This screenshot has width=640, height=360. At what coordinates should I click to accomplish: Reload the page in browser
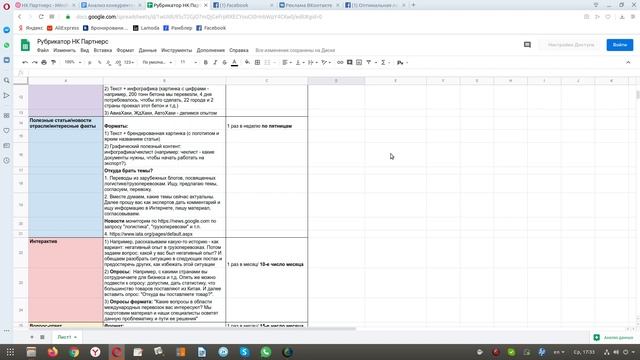(41, 17)
